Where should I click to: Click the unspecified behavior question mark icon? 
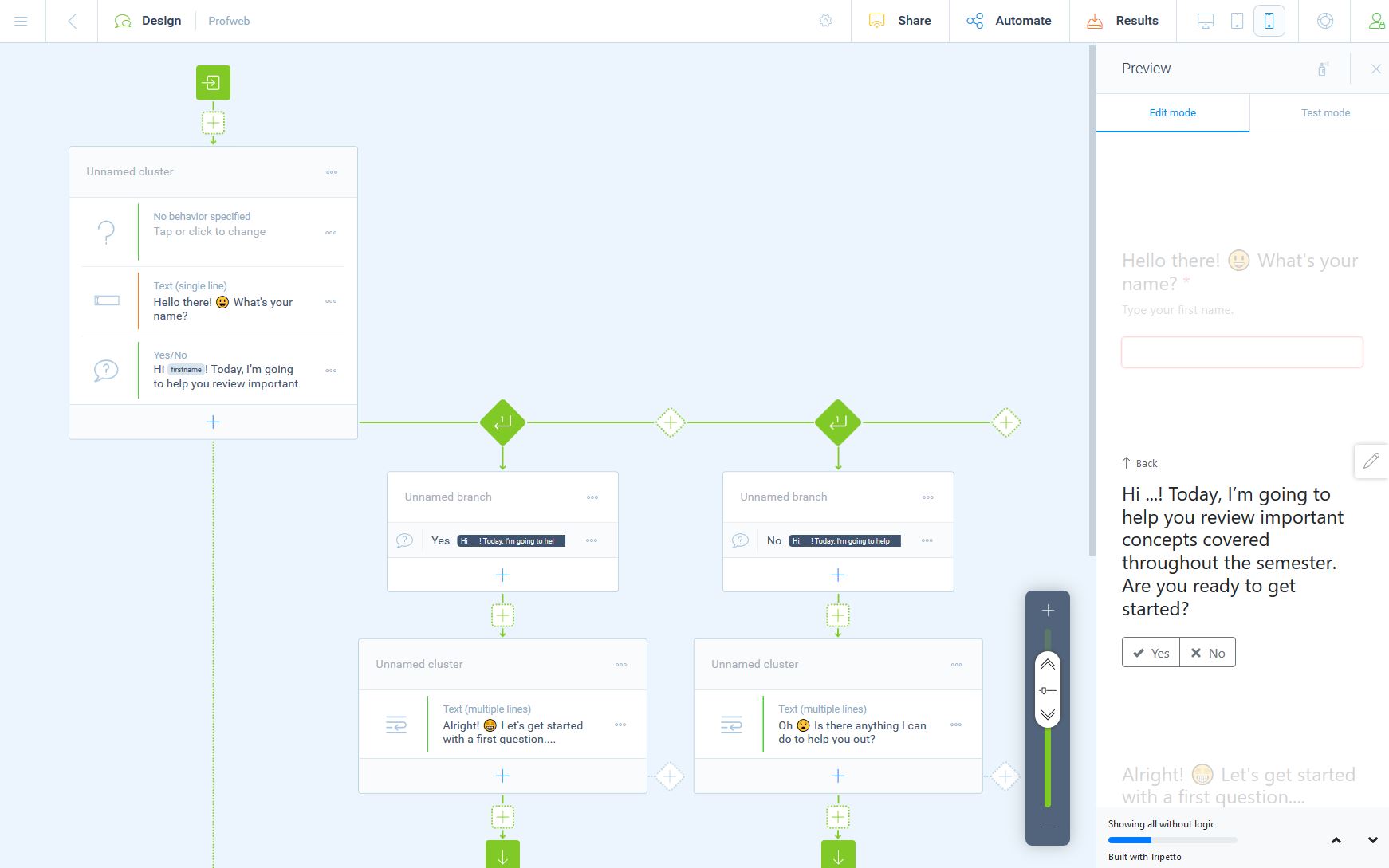coord(106,232)
